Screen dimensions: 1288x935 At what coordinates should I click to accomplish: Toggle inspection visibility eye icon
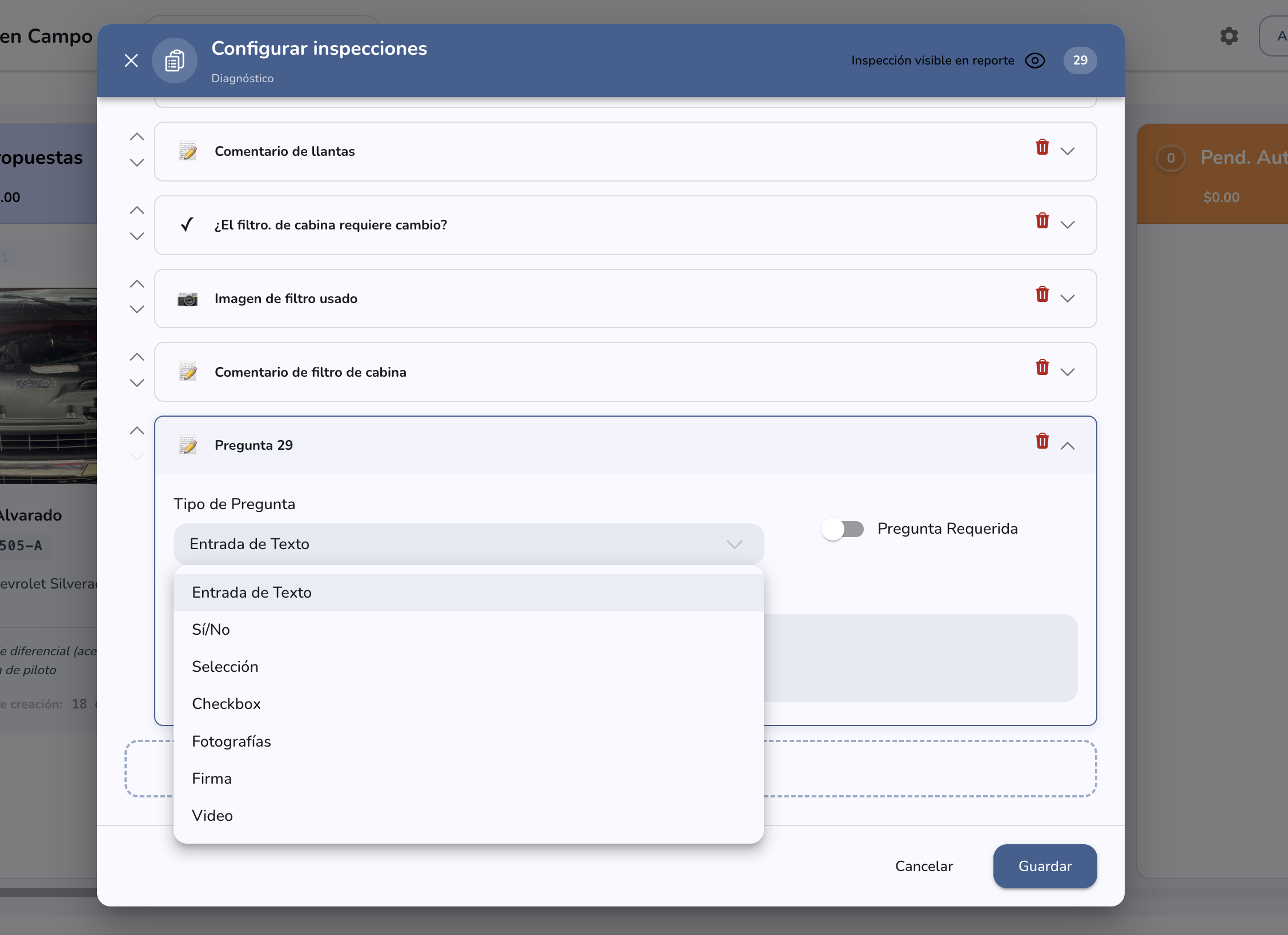click(1035, 61)
